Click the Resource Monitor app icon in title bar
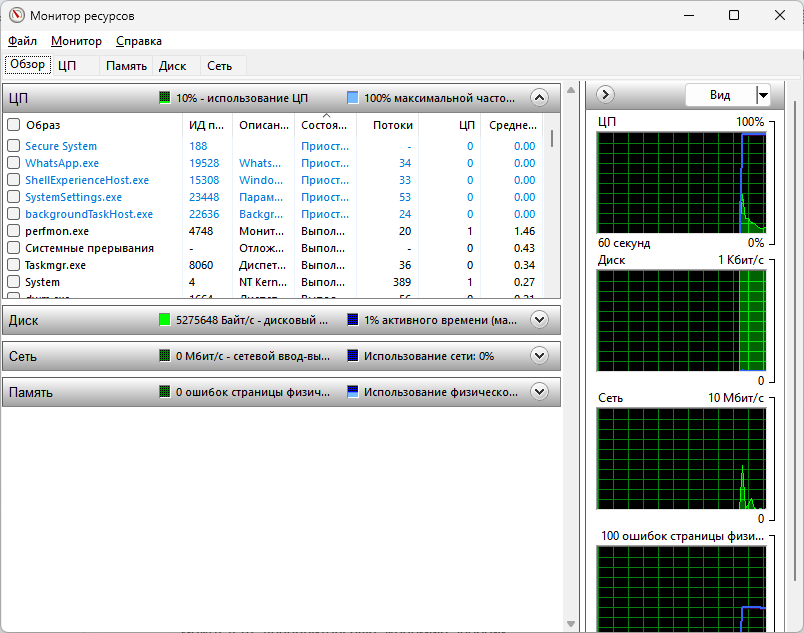This screenshot has width=804, height=633. tap(17, 15)
